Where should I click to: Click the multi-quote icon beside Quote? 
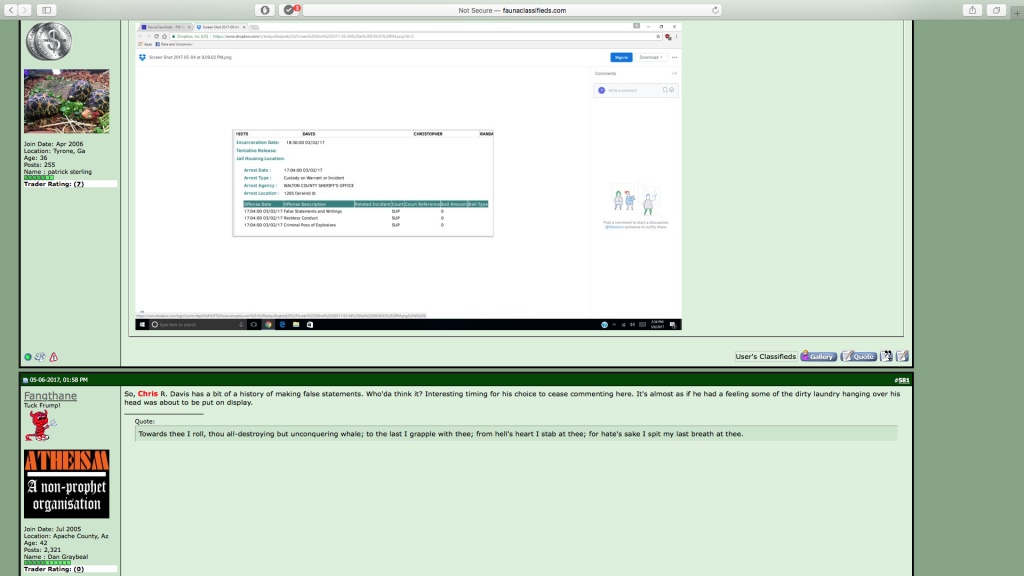[886, 356]
